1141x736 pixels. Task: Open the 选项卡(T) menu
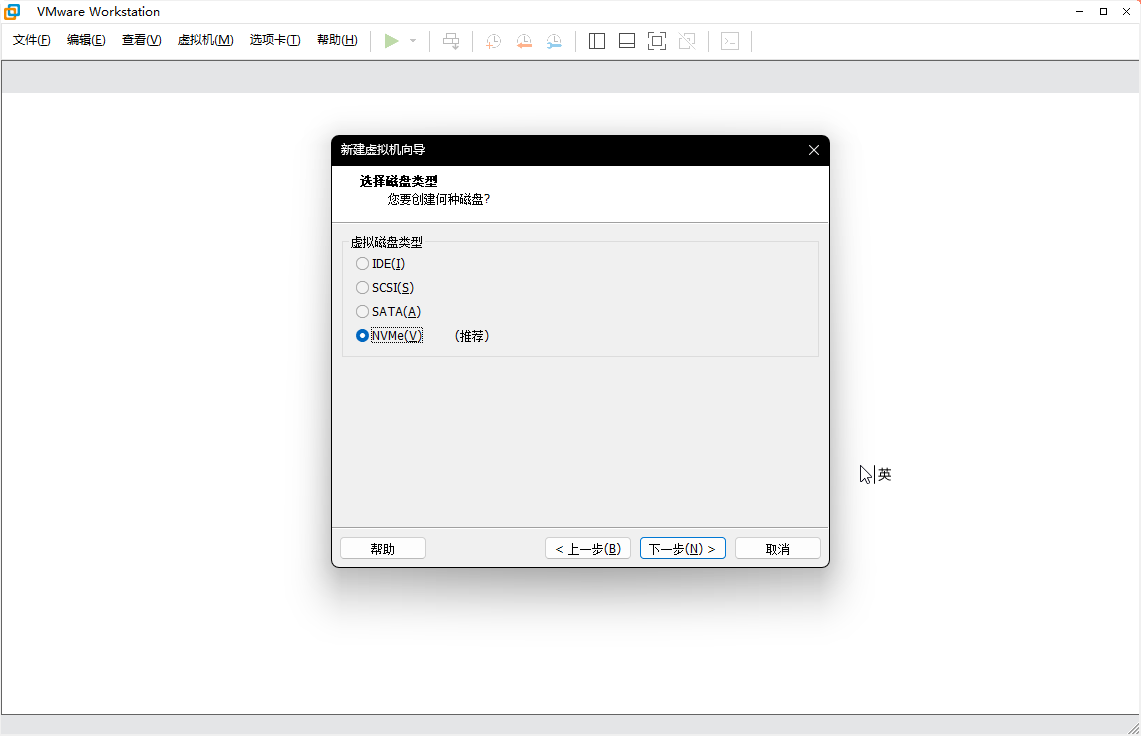click(x=275, y=40)
